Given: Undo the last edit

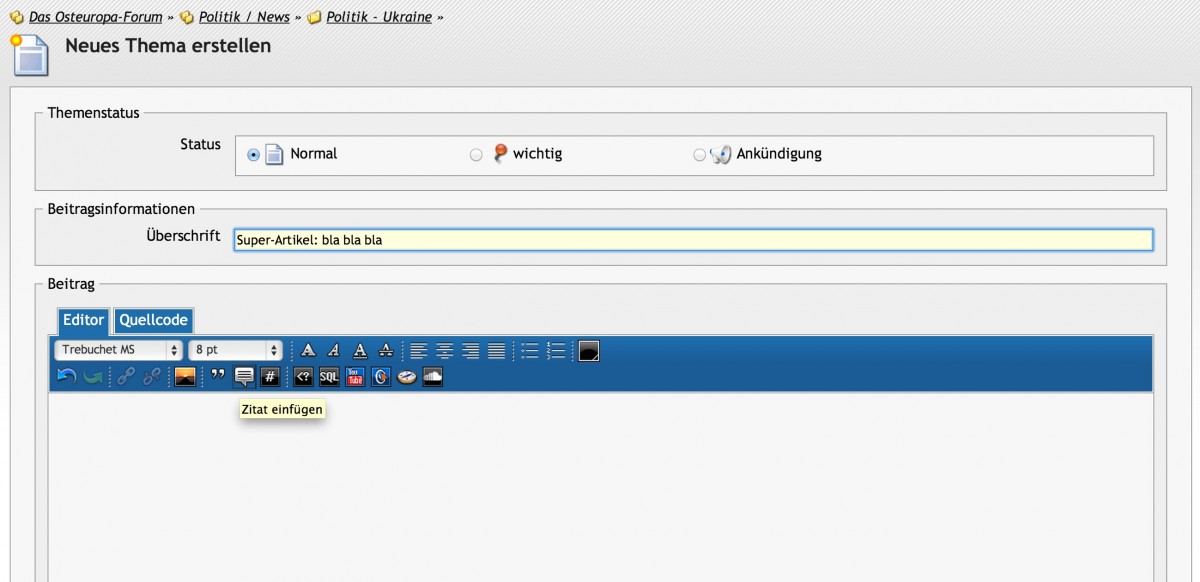Looking at the screenshot, I should click(67, 377).
